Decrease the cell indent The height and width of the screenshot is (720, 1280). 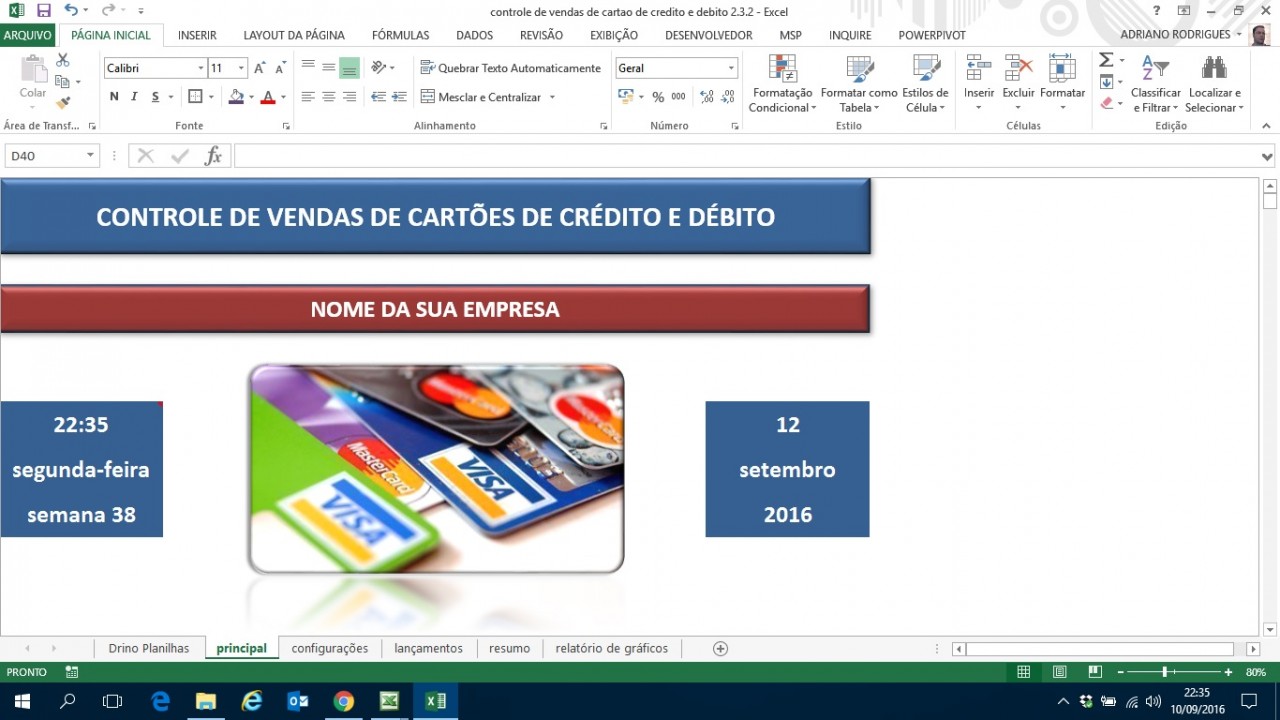point(378,97)
